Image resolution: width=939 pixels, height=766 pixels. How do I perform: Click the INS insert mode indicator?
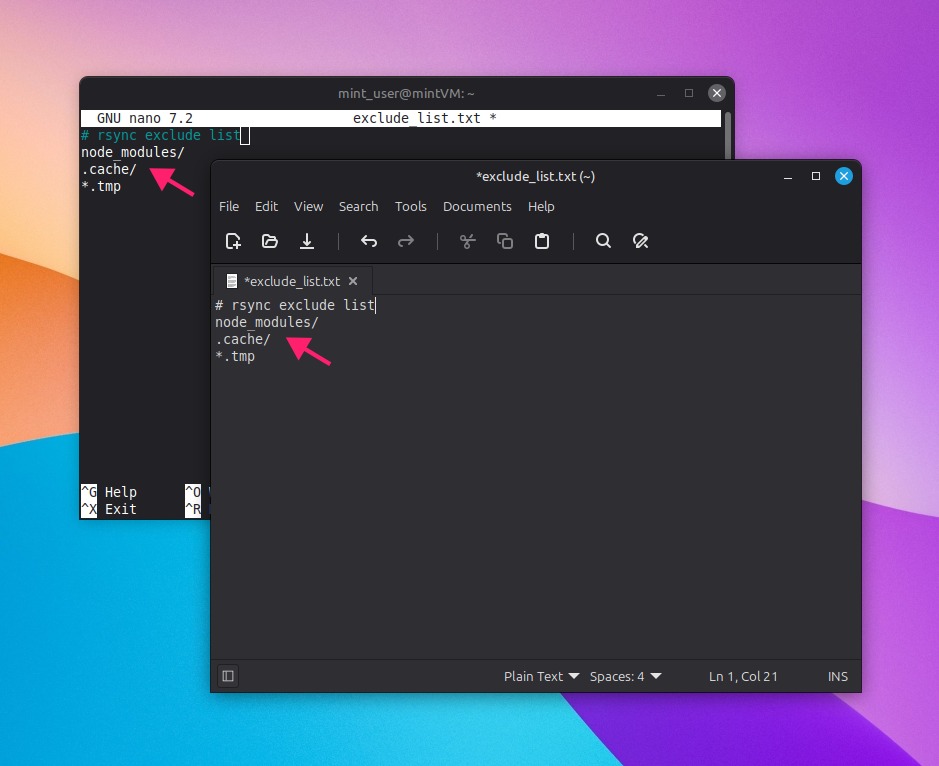[x=838, y=676]
